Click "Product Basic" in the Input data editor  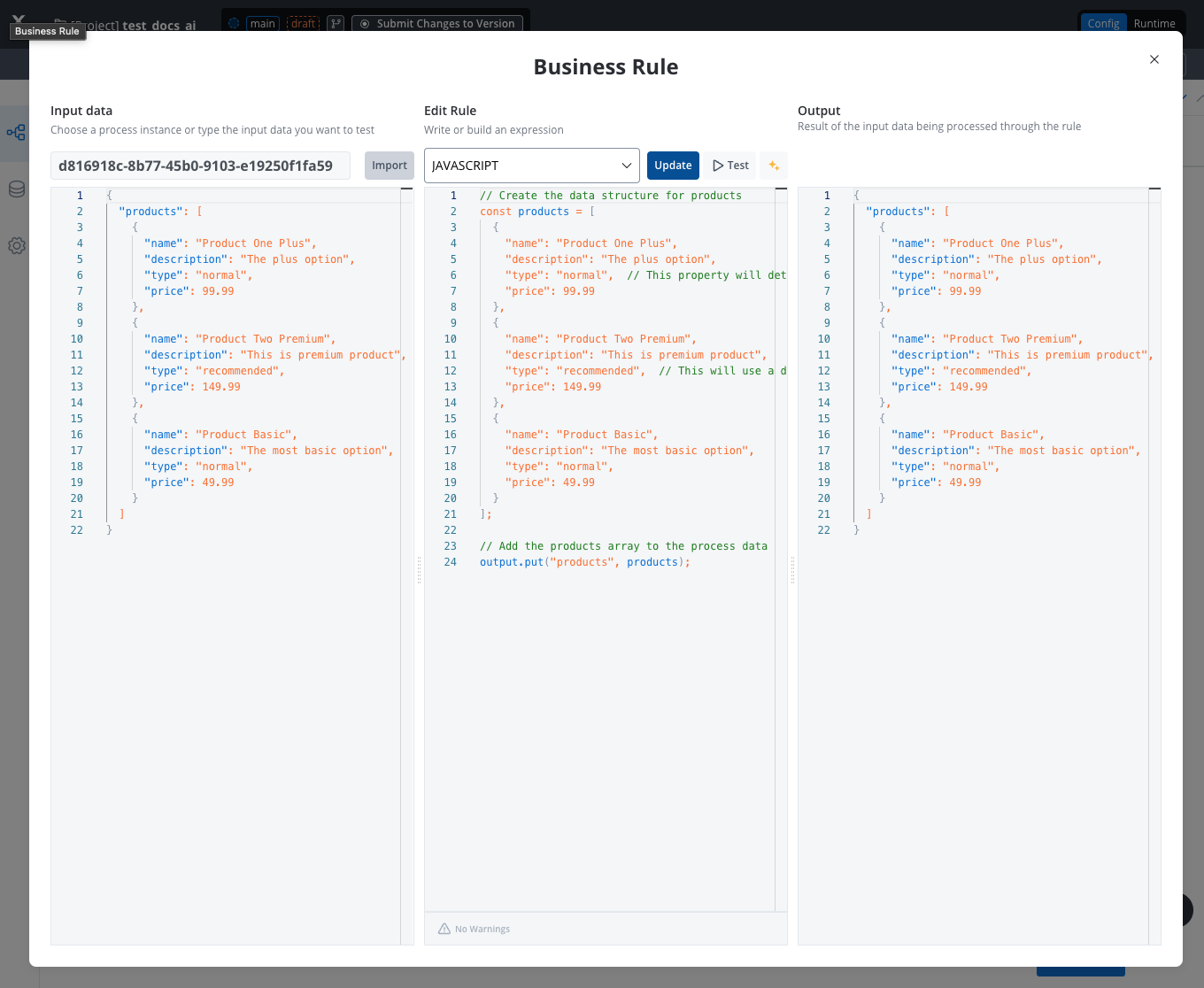click(x=244, y=435)
